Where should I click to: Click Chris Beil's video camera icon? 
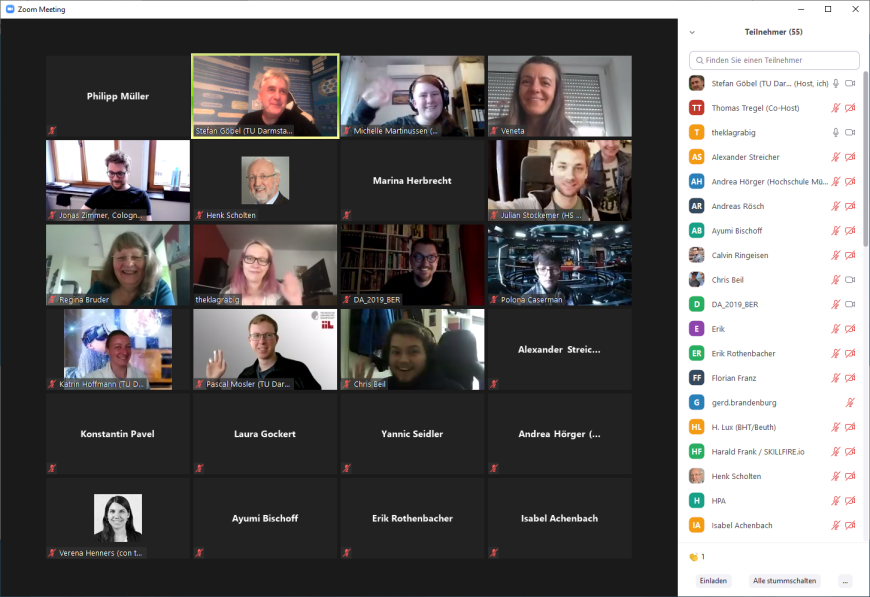[x=850, y=280]
